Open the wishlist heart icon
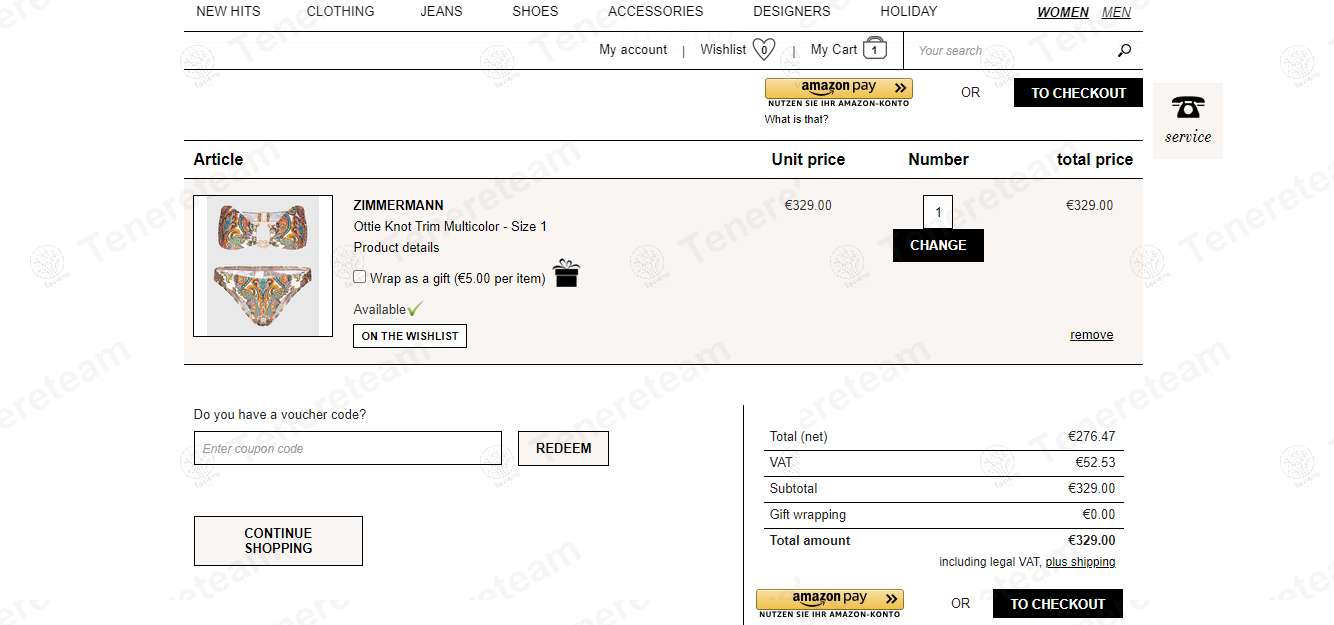The height and width of the screenshot is (625, 1334). (x=764, y=49)
